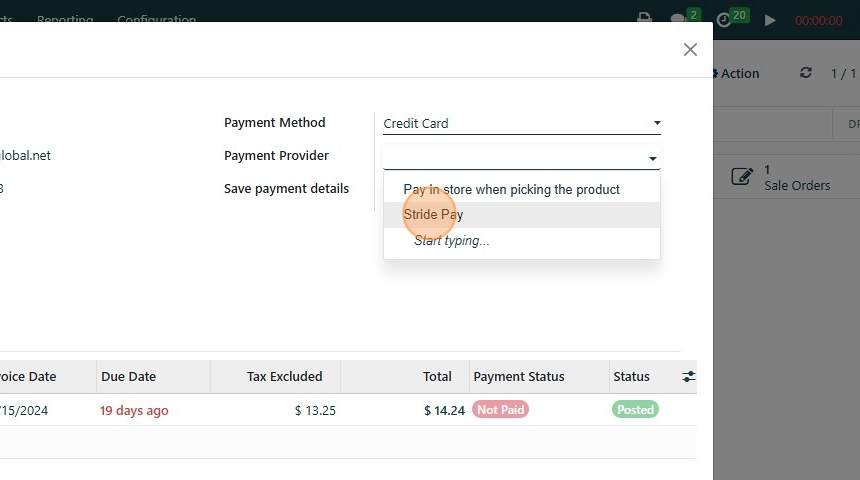This screenshot has width=860, height=480.
Task: Open the Action menu
Action: click(735, 73)
